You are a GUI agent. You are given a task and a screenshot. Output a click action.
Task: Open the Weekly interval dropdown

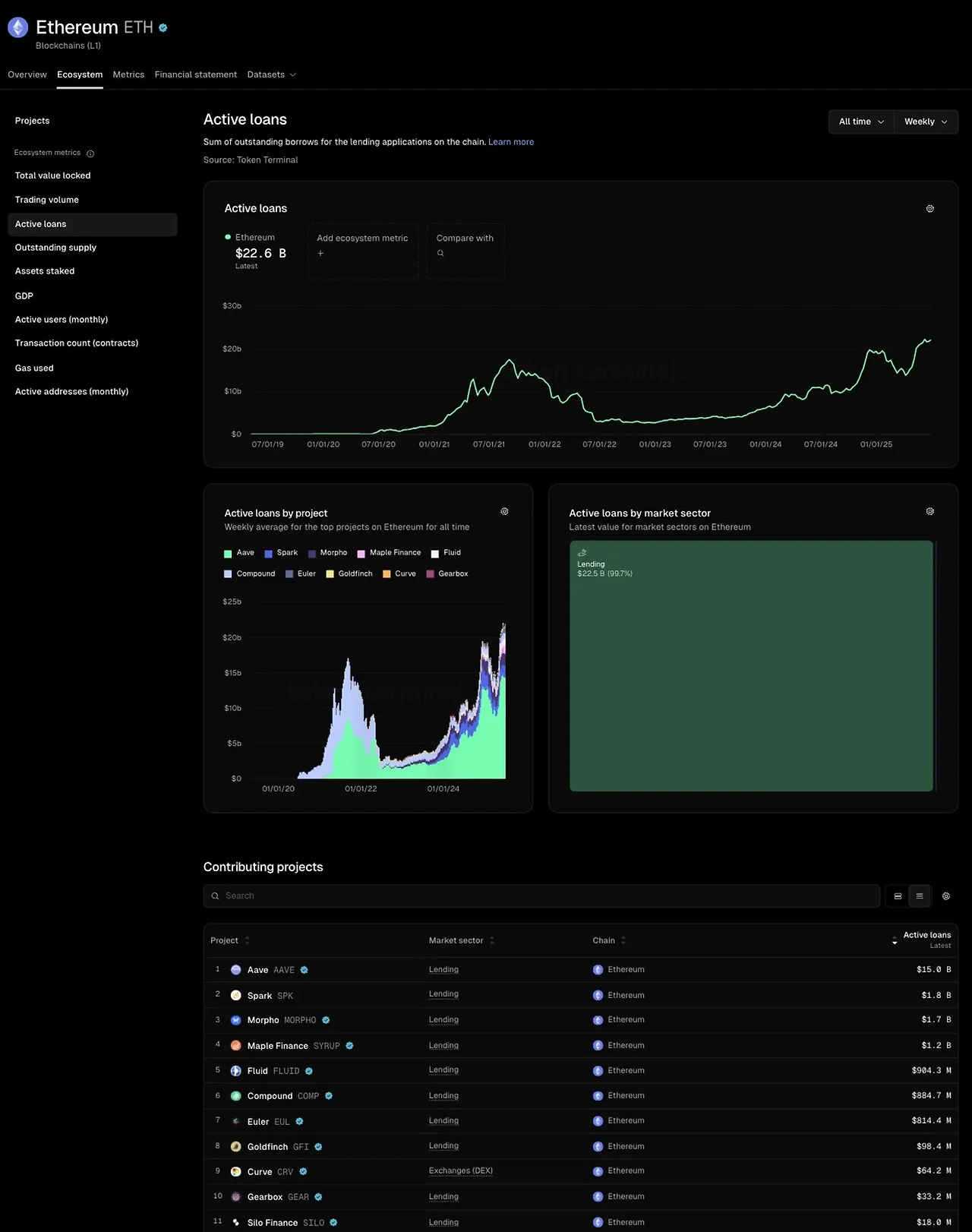(926, 122)
